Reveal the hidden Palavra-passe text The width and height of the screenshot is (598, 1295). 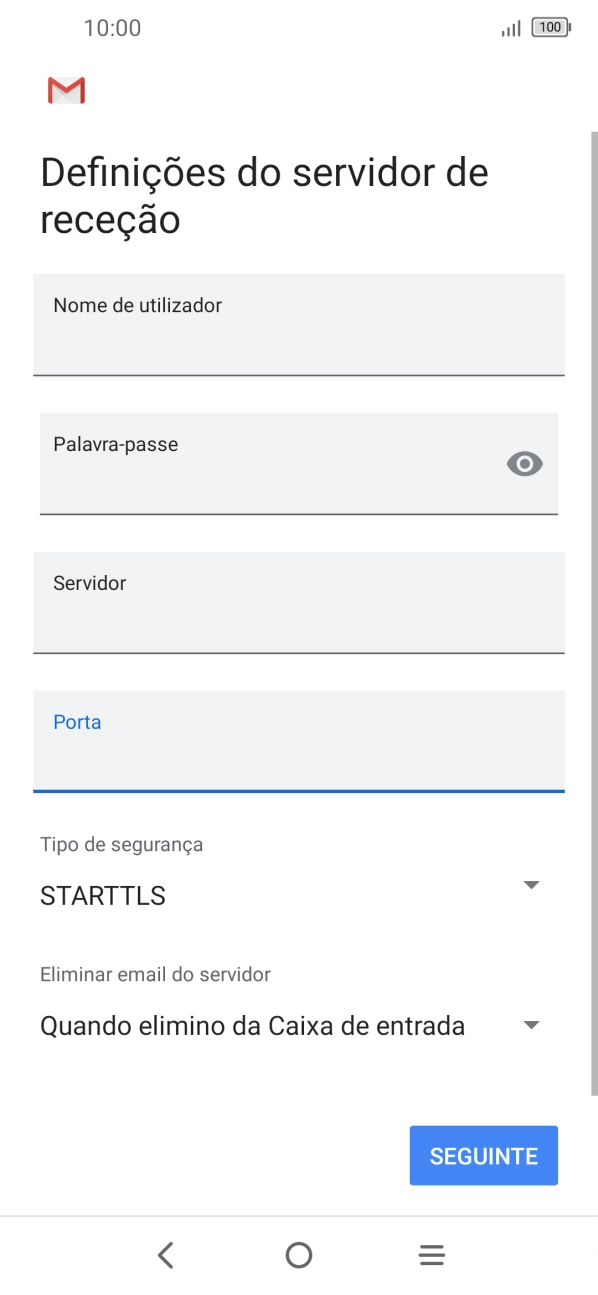click(524, 463)
